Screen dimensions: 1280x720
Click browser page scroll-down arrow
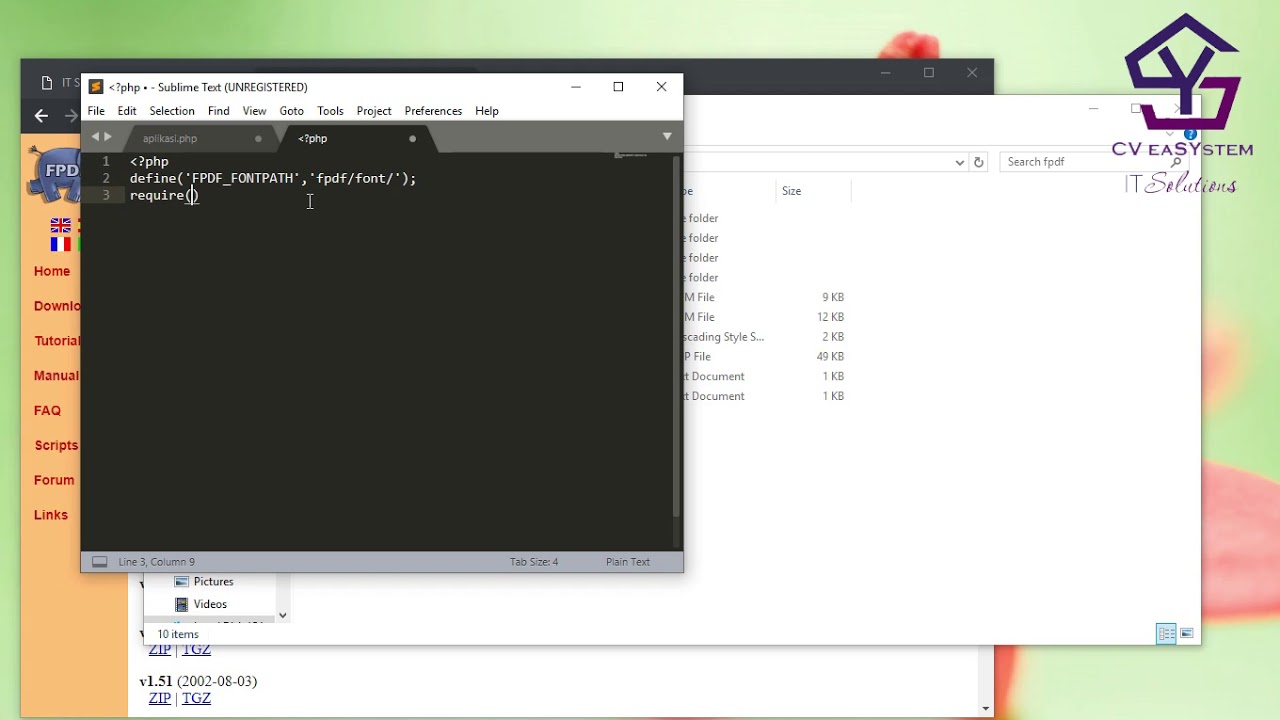pyautogui.click(x=986, y=709)
